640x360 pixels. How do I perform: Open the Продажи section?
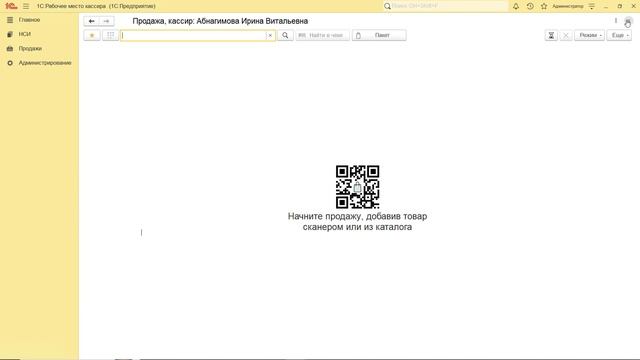[x=30, y=48]
